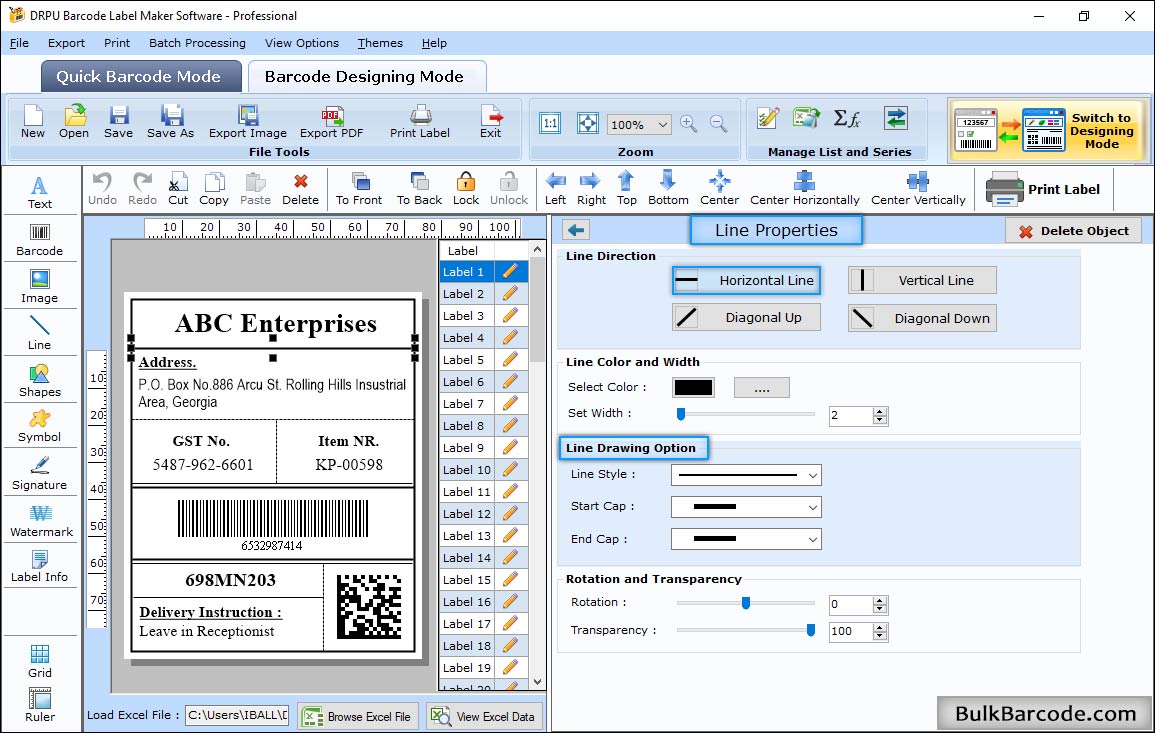Click Export Image icon
This screenshot has width=1155, height=733.
tap(248, 122)
